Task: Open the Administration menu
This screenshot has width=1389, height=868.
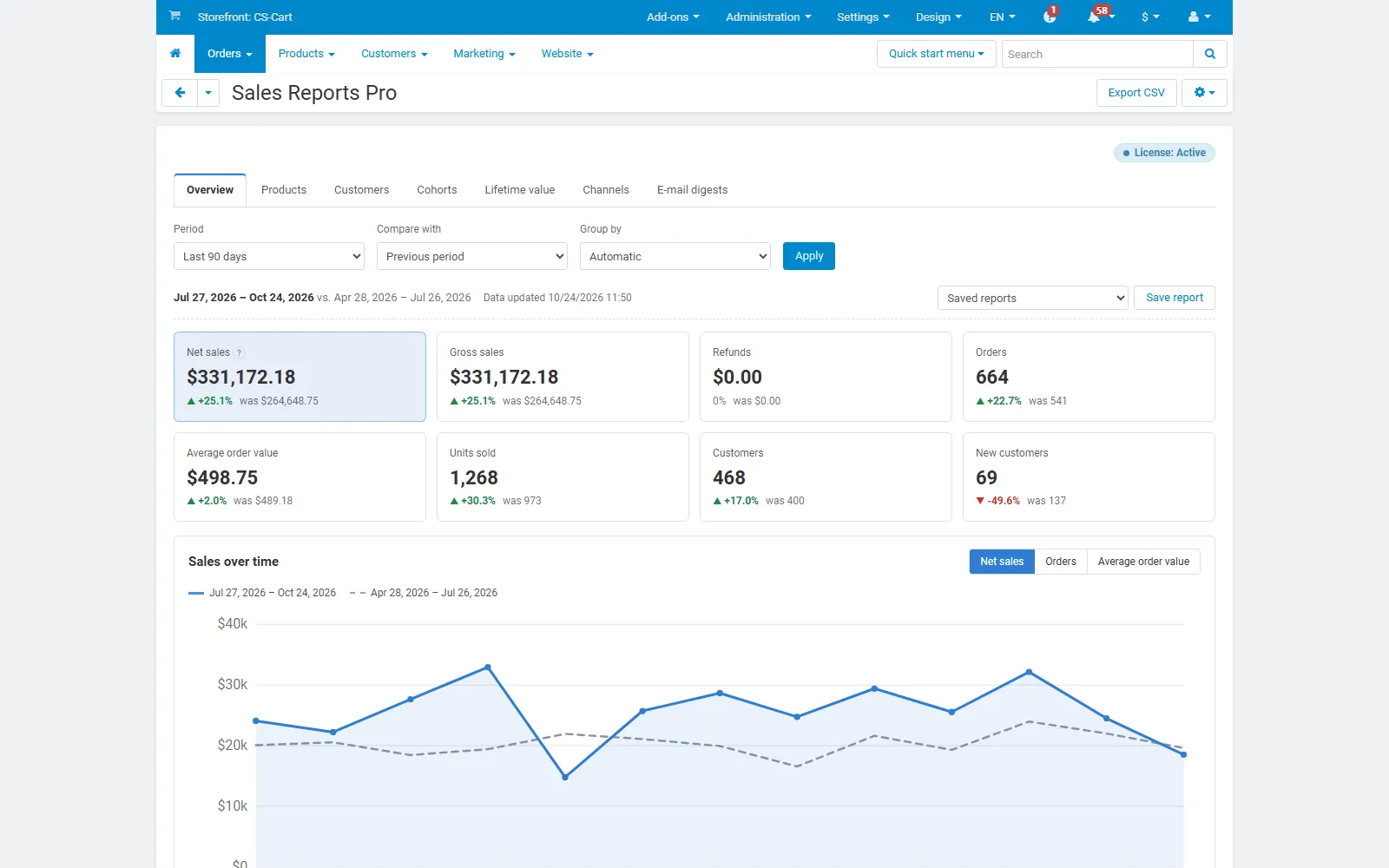Action: (768, 16)
